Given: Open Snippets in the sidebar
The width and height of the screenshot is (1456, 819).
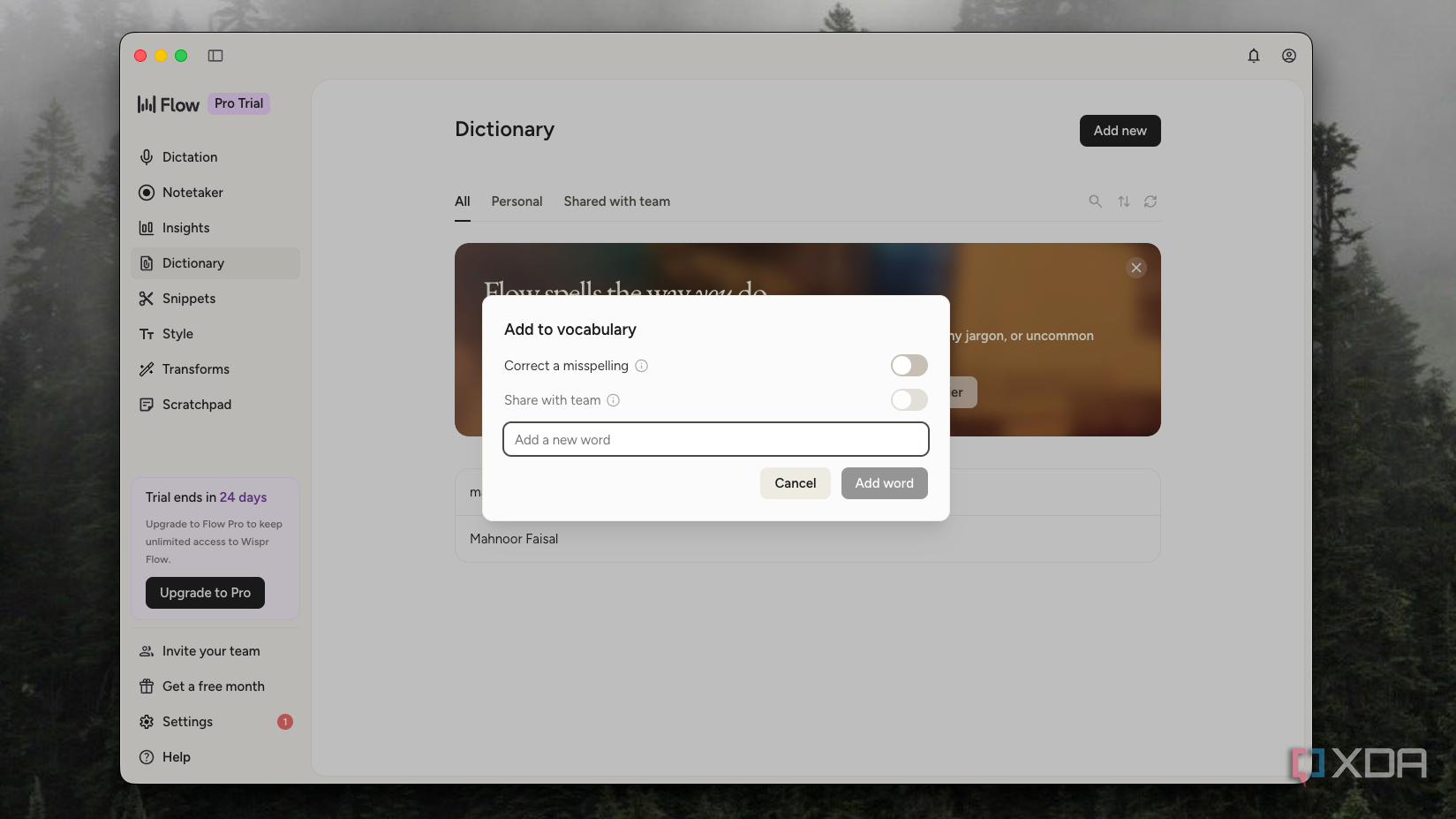Looking at the screenshot, I should coord(215,299).
